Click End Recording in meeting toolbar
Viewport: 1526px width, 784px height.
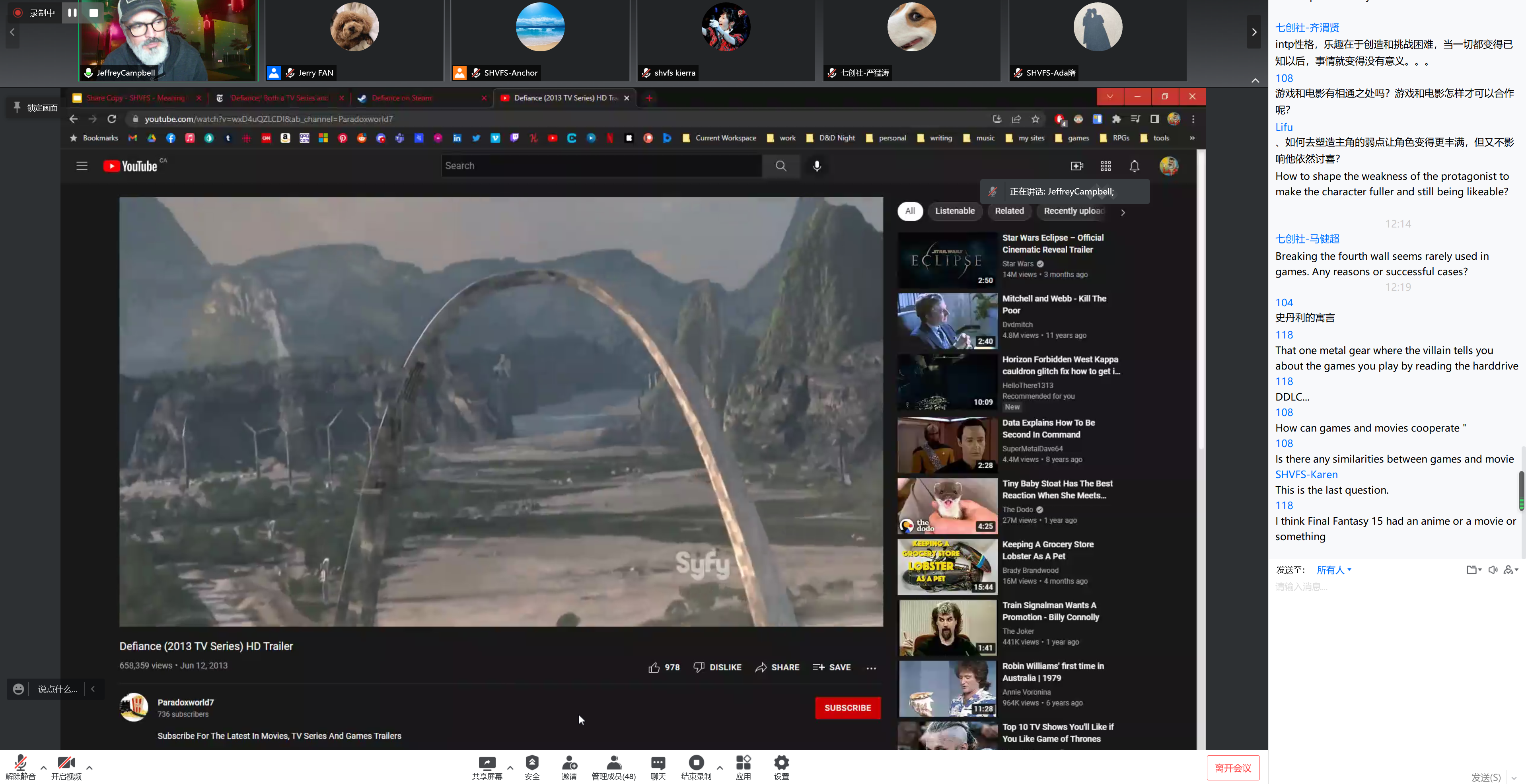696,767
